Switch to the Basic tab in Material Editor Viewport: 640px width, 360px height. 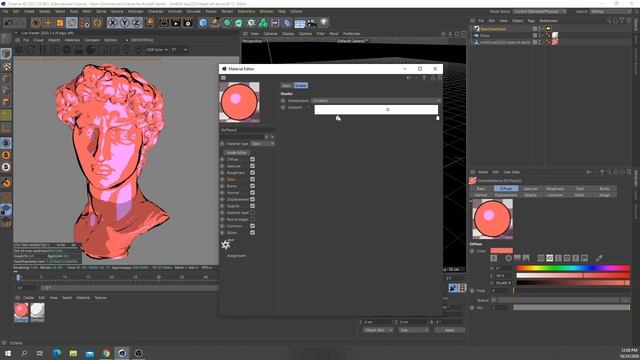point(287,85)
